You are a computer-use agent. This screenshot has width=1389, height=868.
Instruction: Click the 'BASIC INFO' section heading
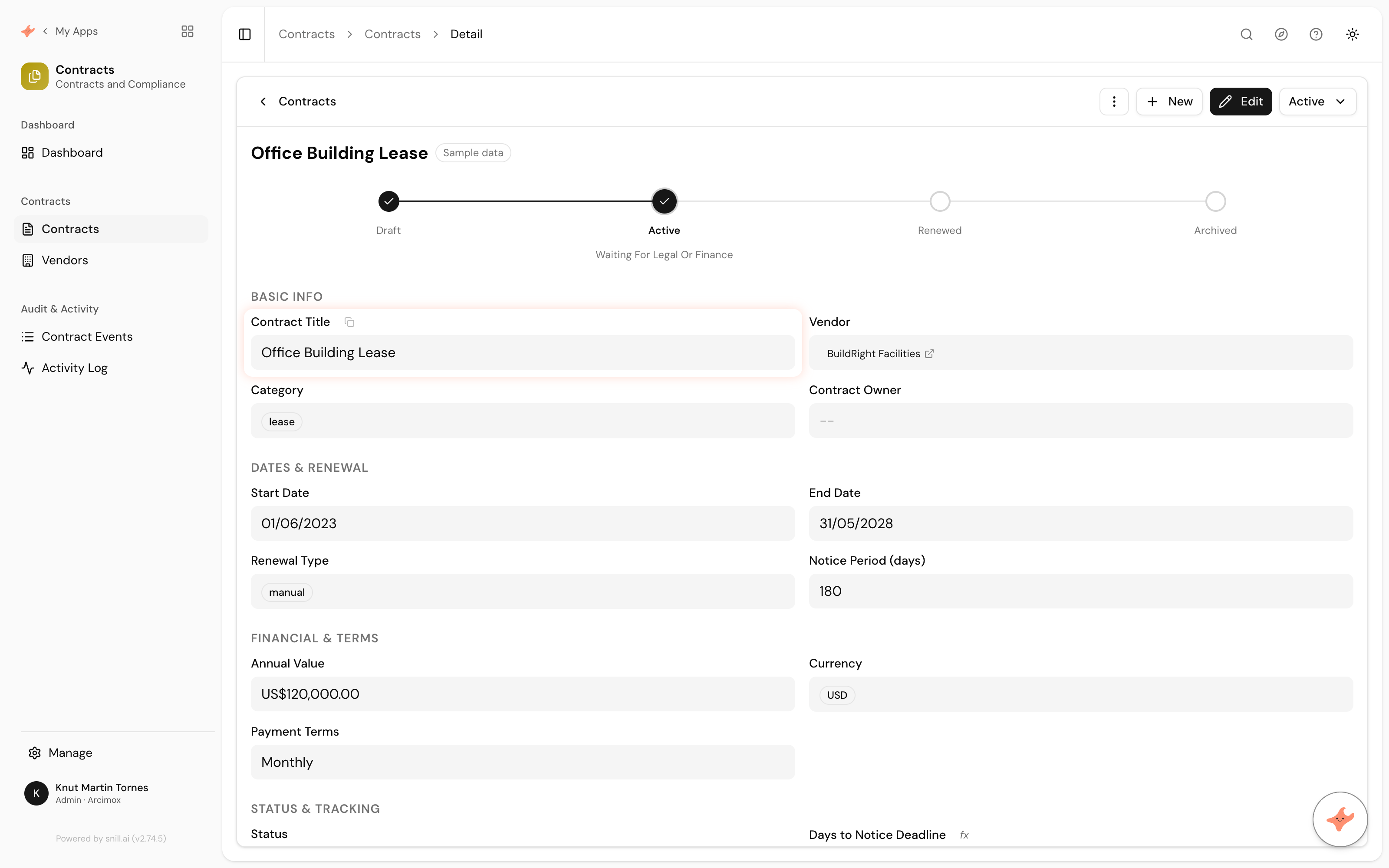286,297
